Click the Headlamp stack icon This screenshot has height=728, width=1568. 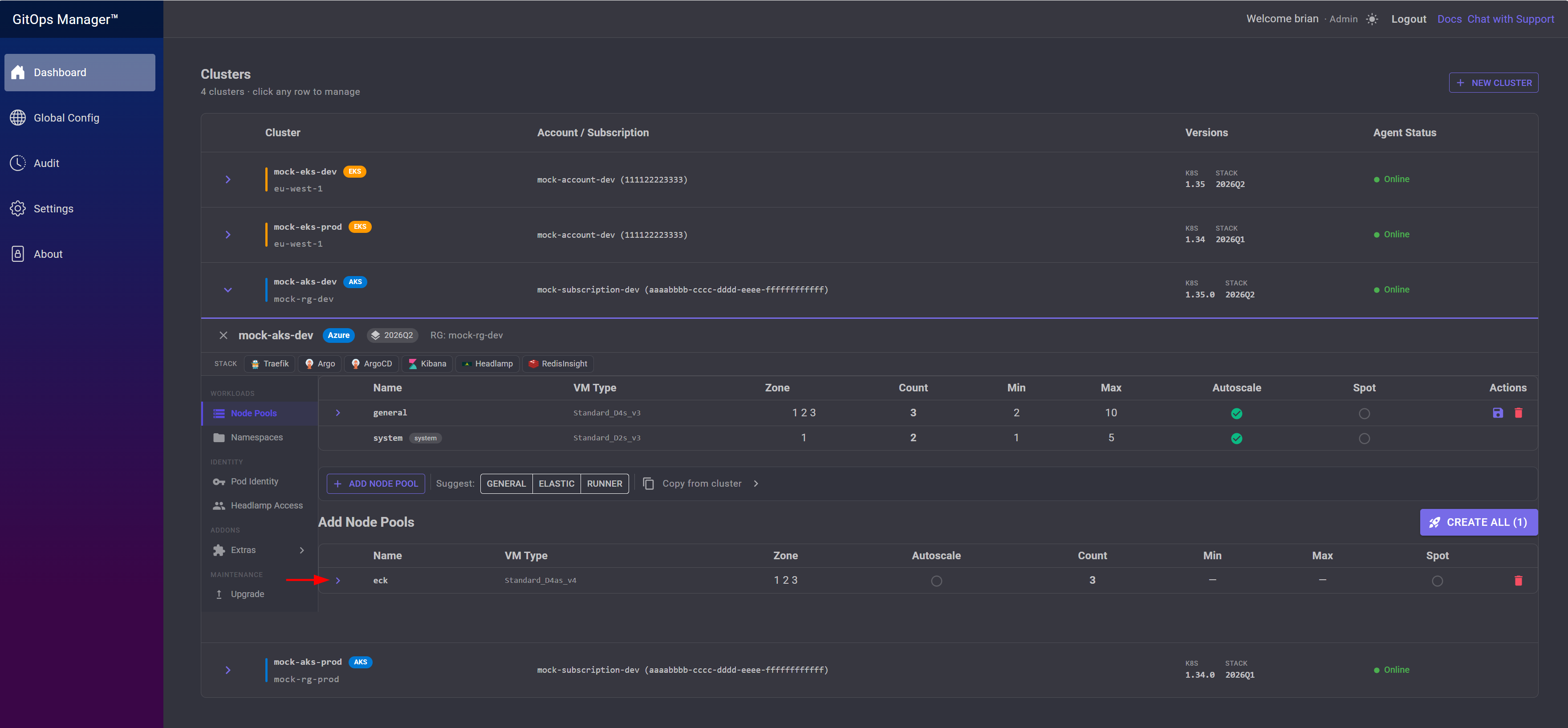(x=467, y=363)
